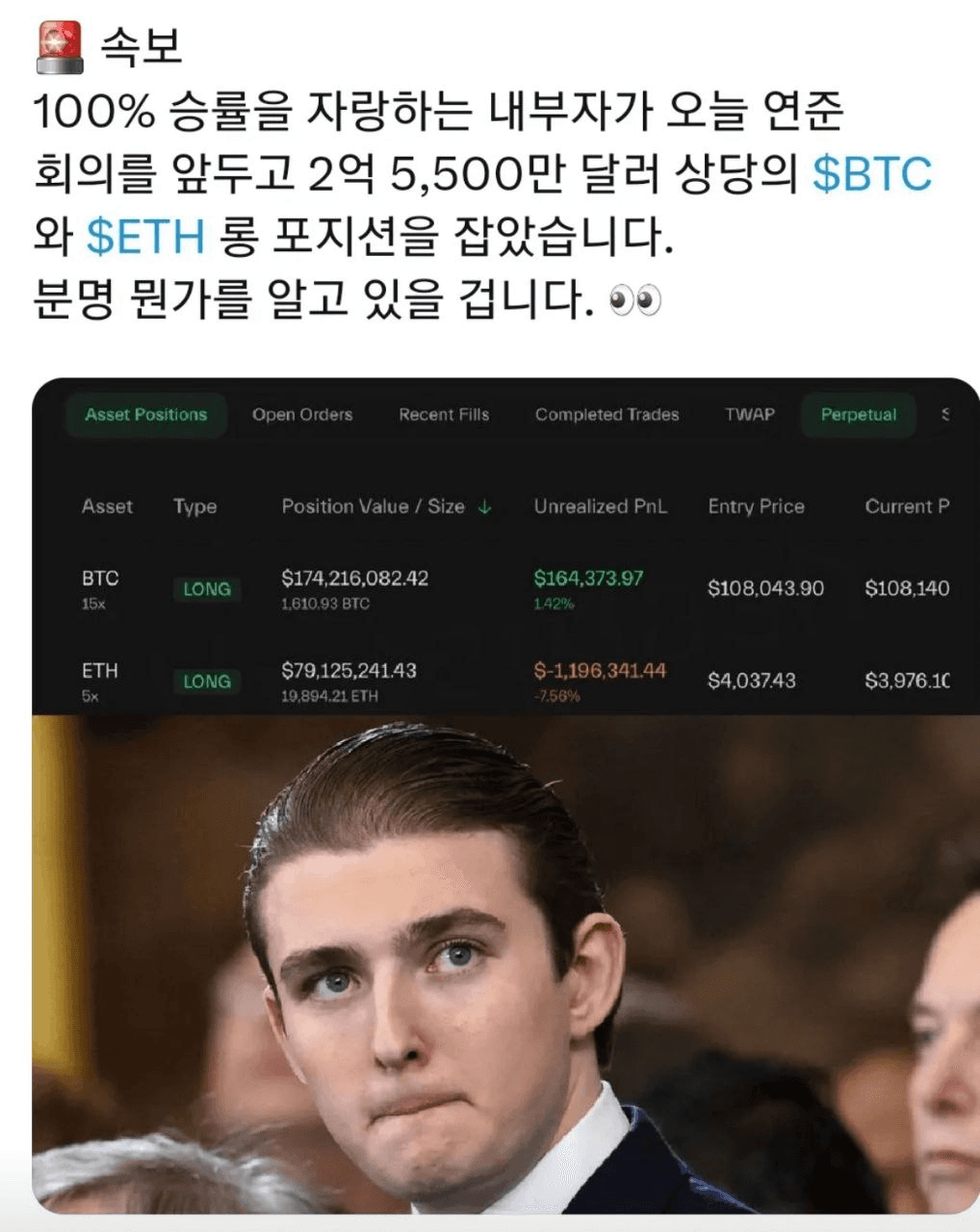Sort by the Unrealized PnL column header
The height and width of the screenshot is (1232, 980).
click(601, 507)
